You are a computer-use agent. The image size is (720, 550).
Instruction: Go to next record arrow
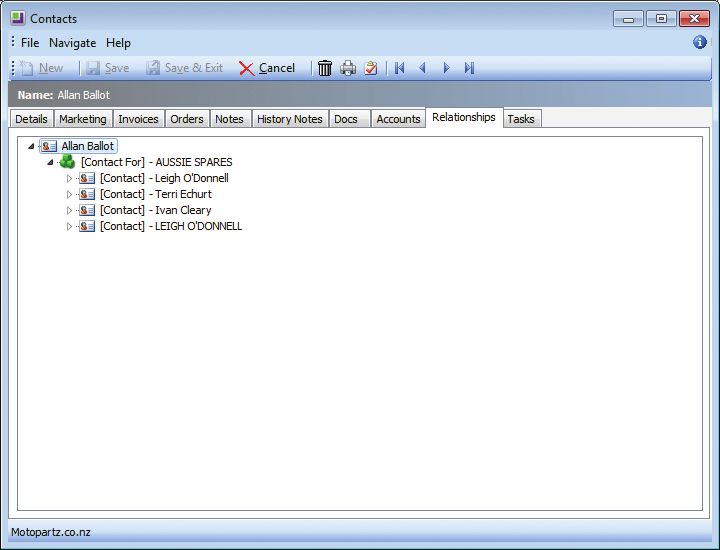point(446,68)
